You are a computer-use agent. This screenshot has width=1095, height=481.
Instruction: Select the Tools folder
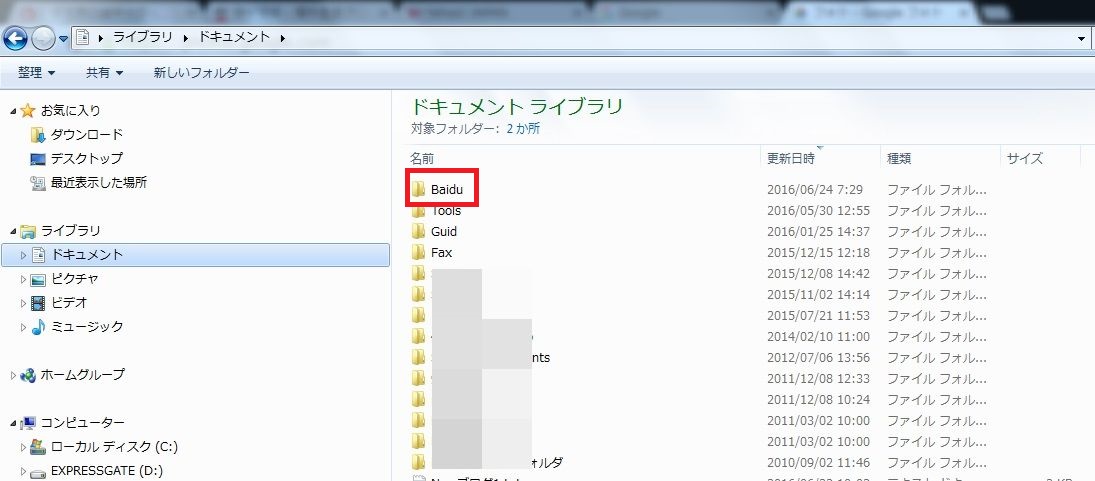[446, 210]
